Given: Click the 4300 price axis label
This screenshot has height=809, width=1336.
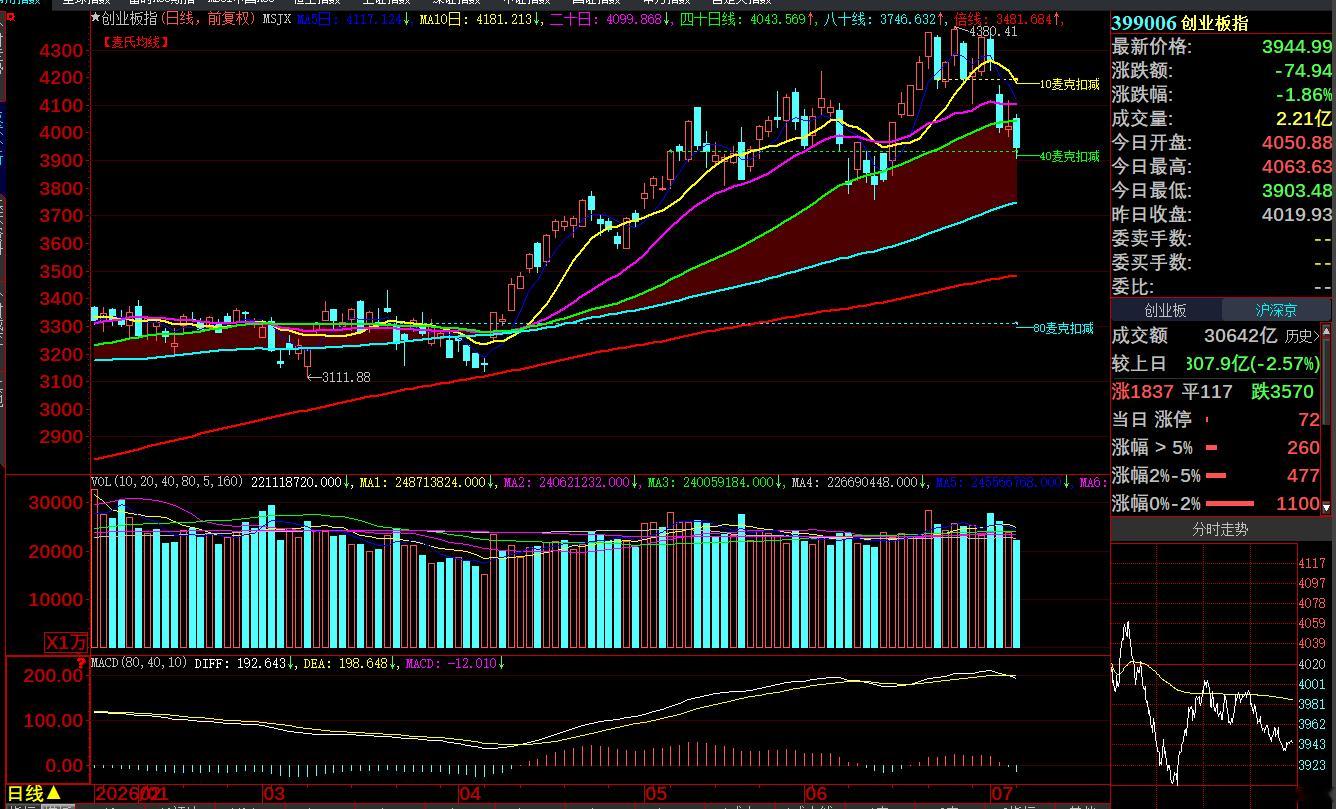Looking at the screenshot, I should 61,50.
